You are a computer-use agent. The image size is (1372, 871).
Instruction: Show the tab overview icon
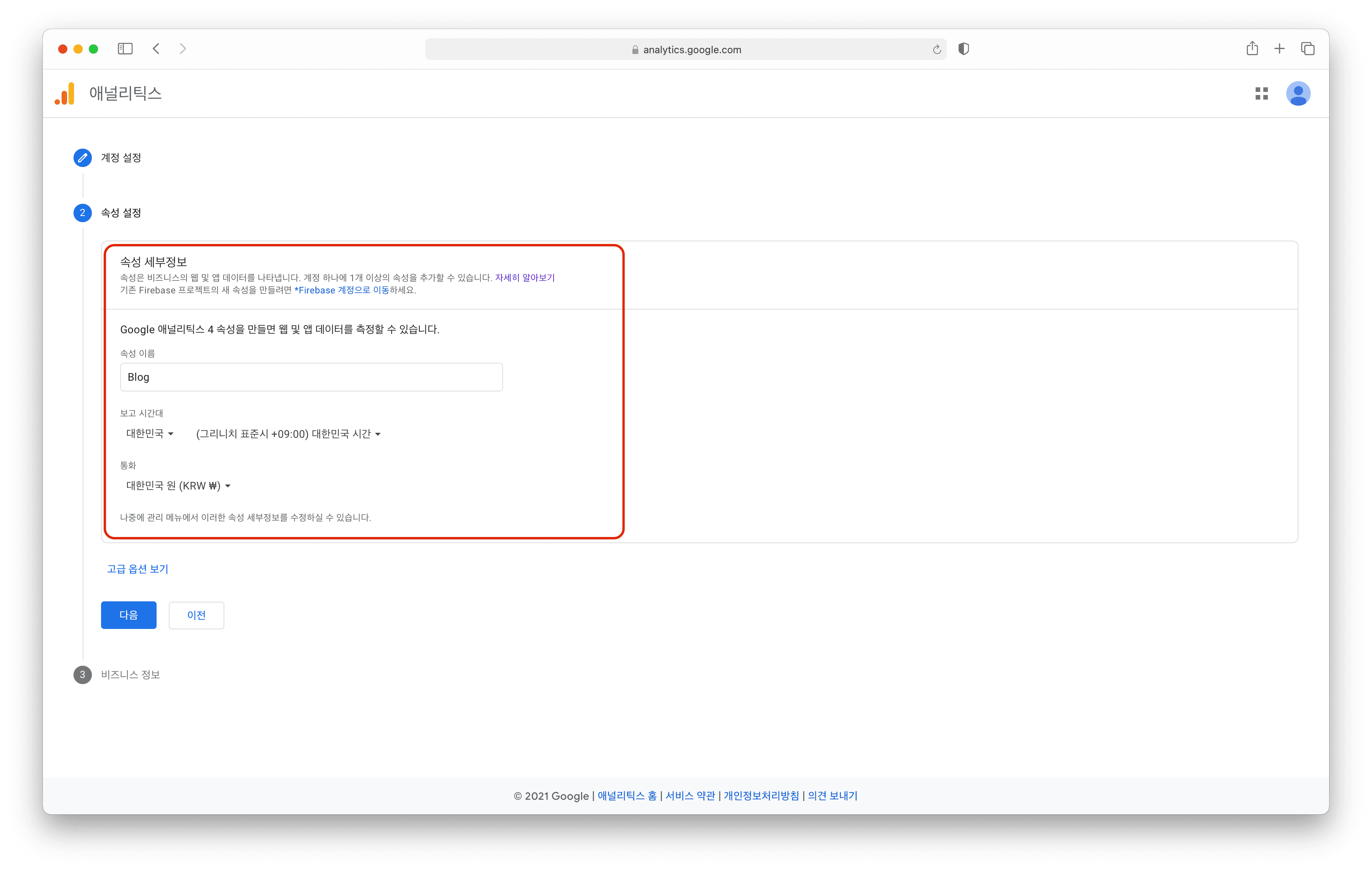[1308, 49]
